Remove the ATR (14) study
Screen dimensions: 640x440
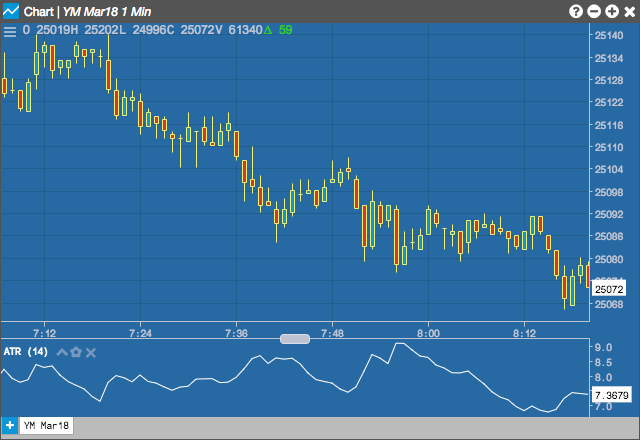(x=91, y=353)
